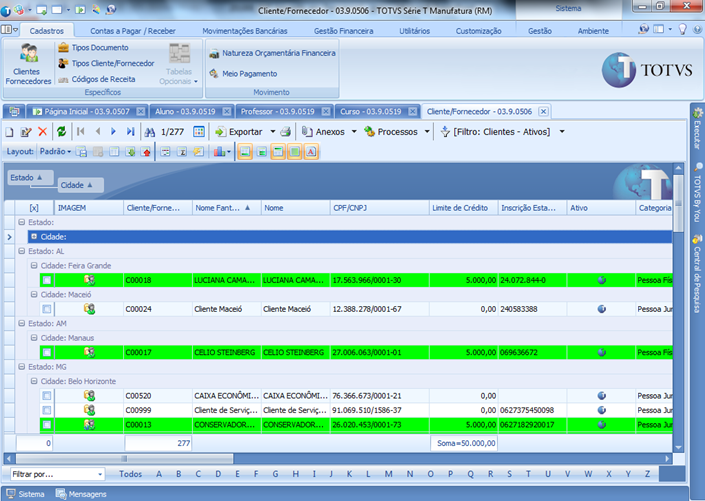Click the red delete X icon
705x501 pixels.
[43, 132]
